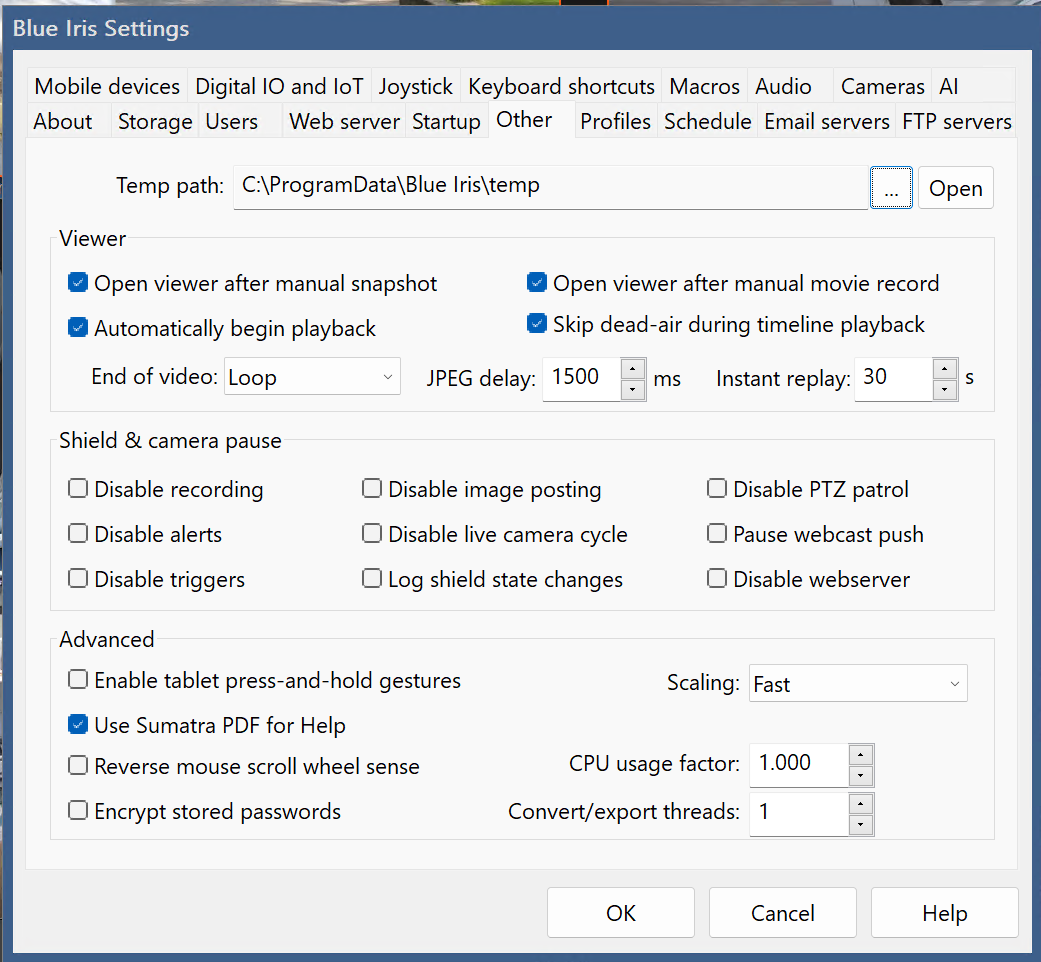Image resolution: width=1041 pixels, height=962 pixels.
Task: Go to the Keyboard shortcuts tab
Action: coord(561,86)
